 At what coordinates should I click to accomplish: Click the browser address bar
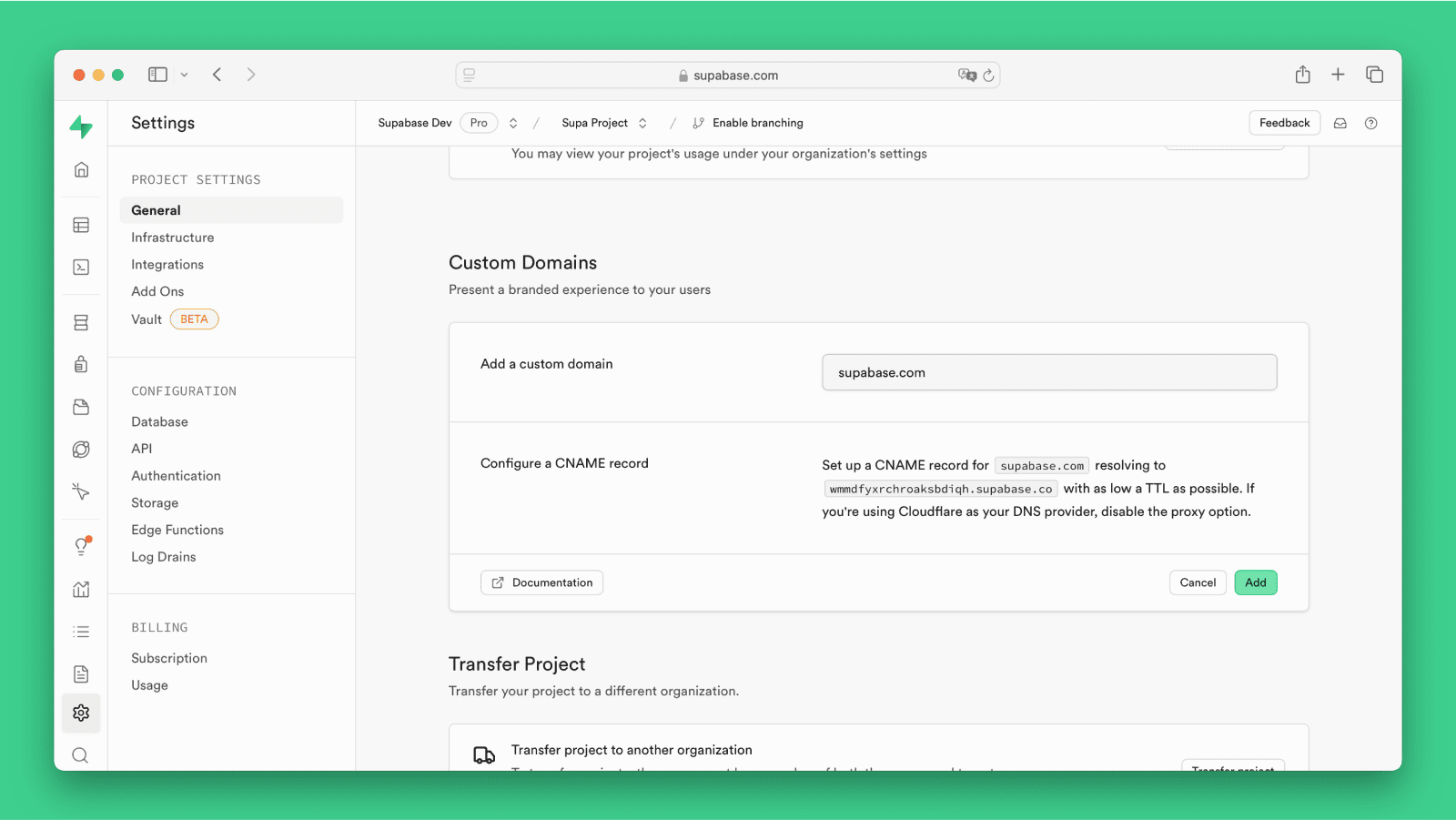tap(728, 75)
